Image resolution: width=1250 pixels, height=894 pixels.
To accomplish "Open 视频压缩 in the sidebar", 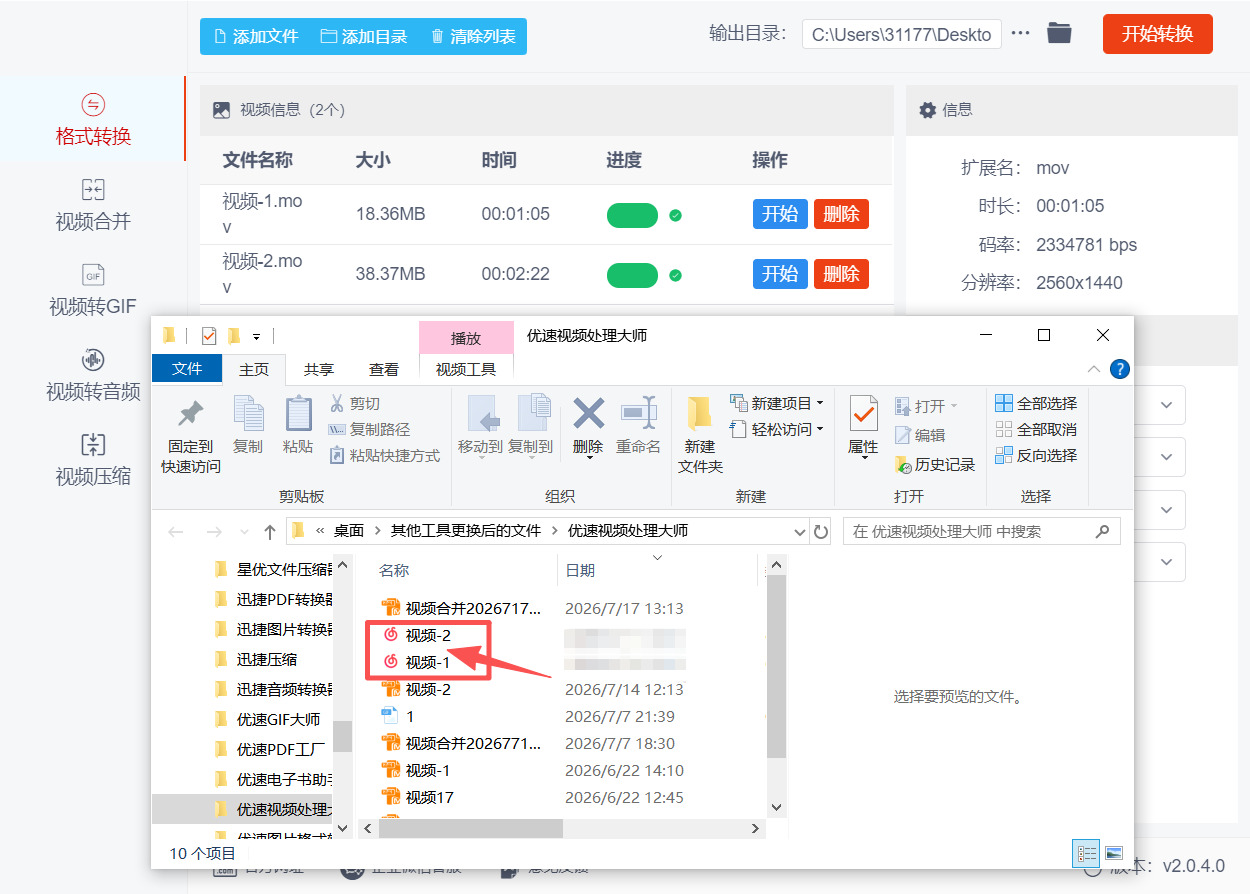I will tap(93, 460).
